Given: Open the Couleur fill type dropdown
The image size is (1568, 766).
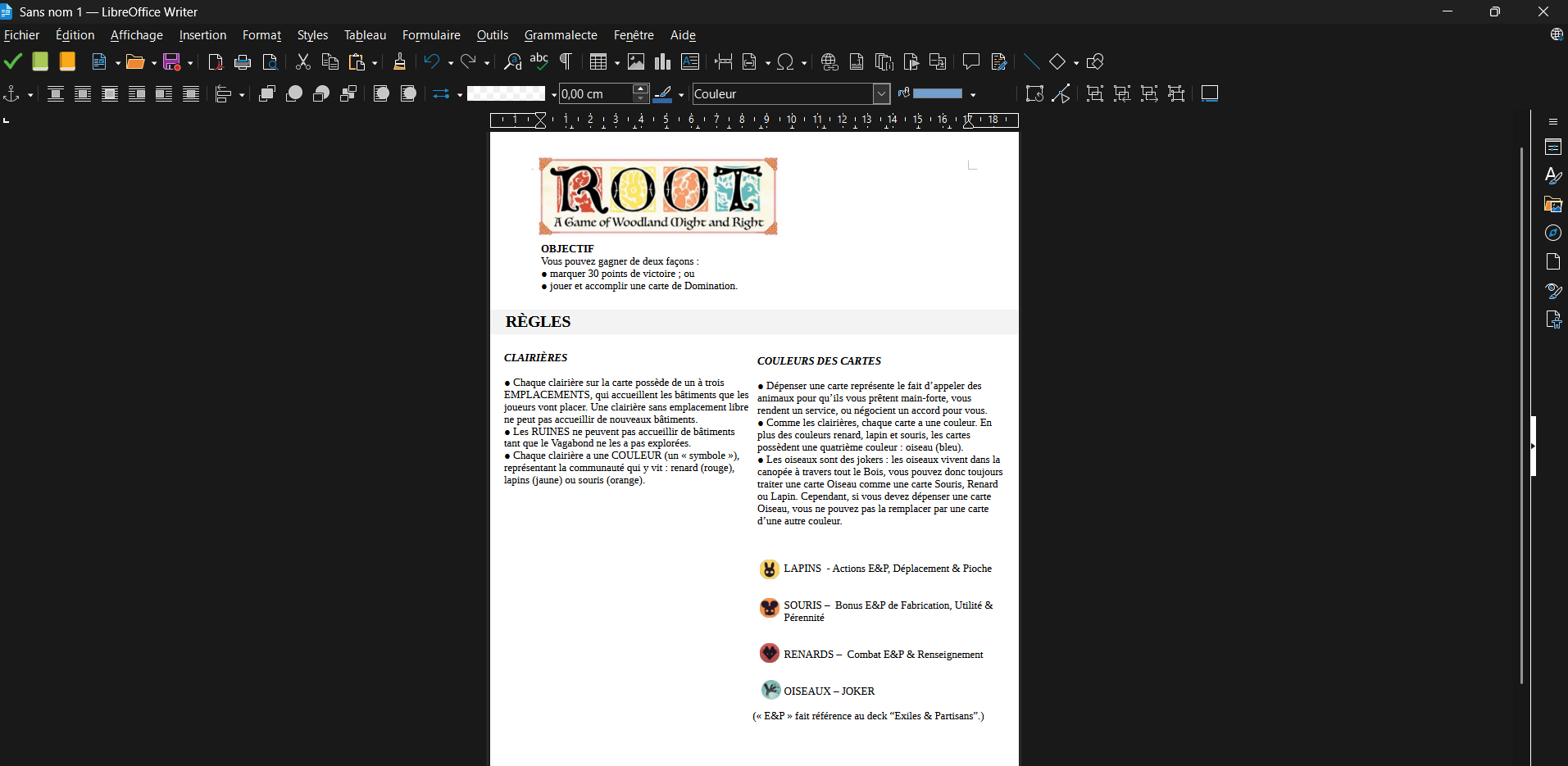Looking at the screenshot, I should (x=881, y=94).
